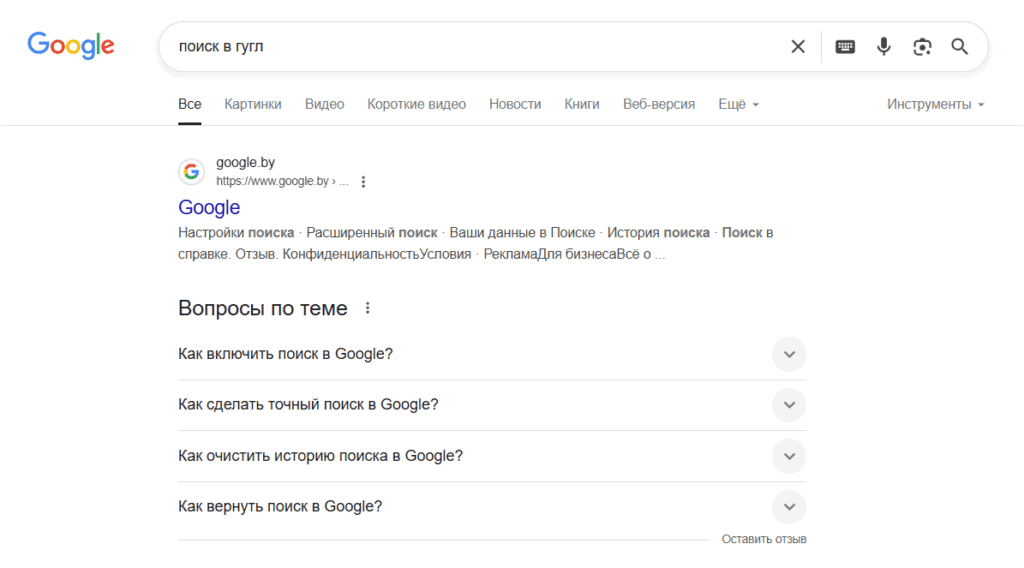Open three-dot menu beside Вопросы по теме
Screen dimensions: 1024x568
coord(368,308)
